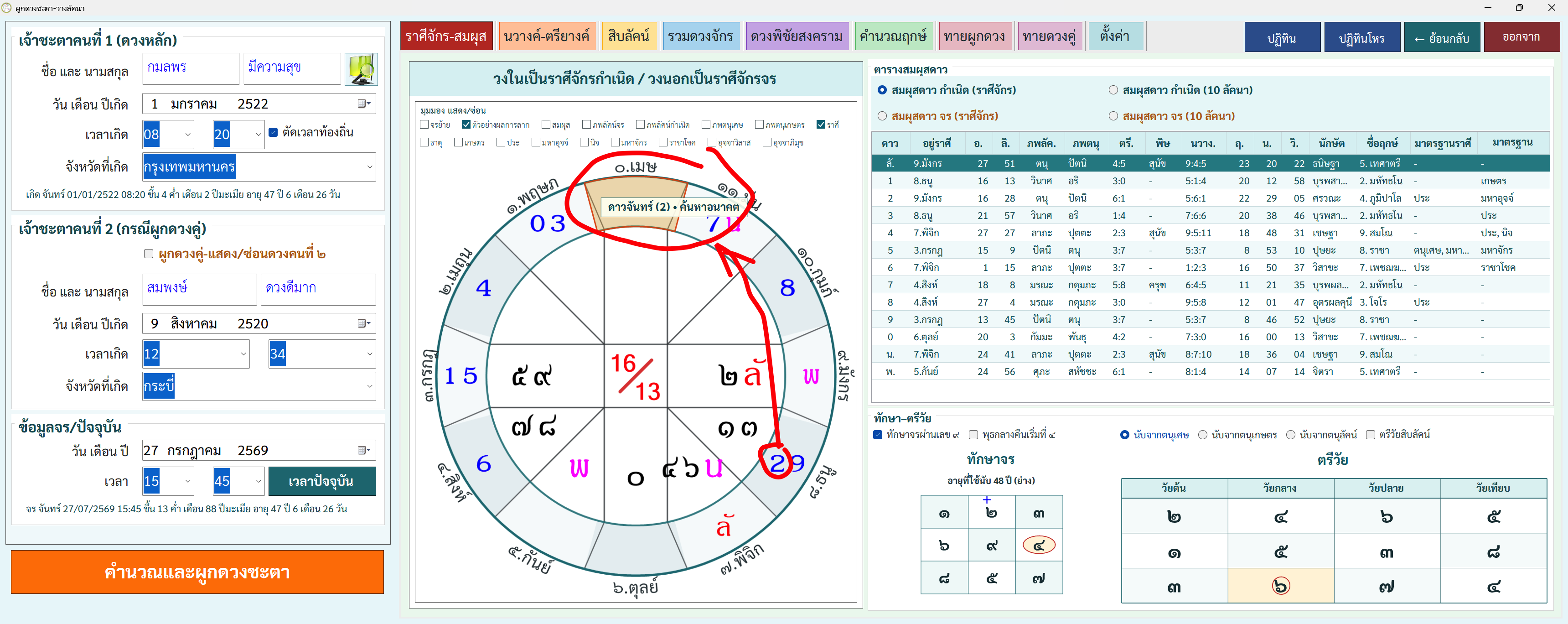Switch to the นวางค์-ตรียางค์ tab
The height and width of the screenshot is (624, 1568).
coord(546,36)
